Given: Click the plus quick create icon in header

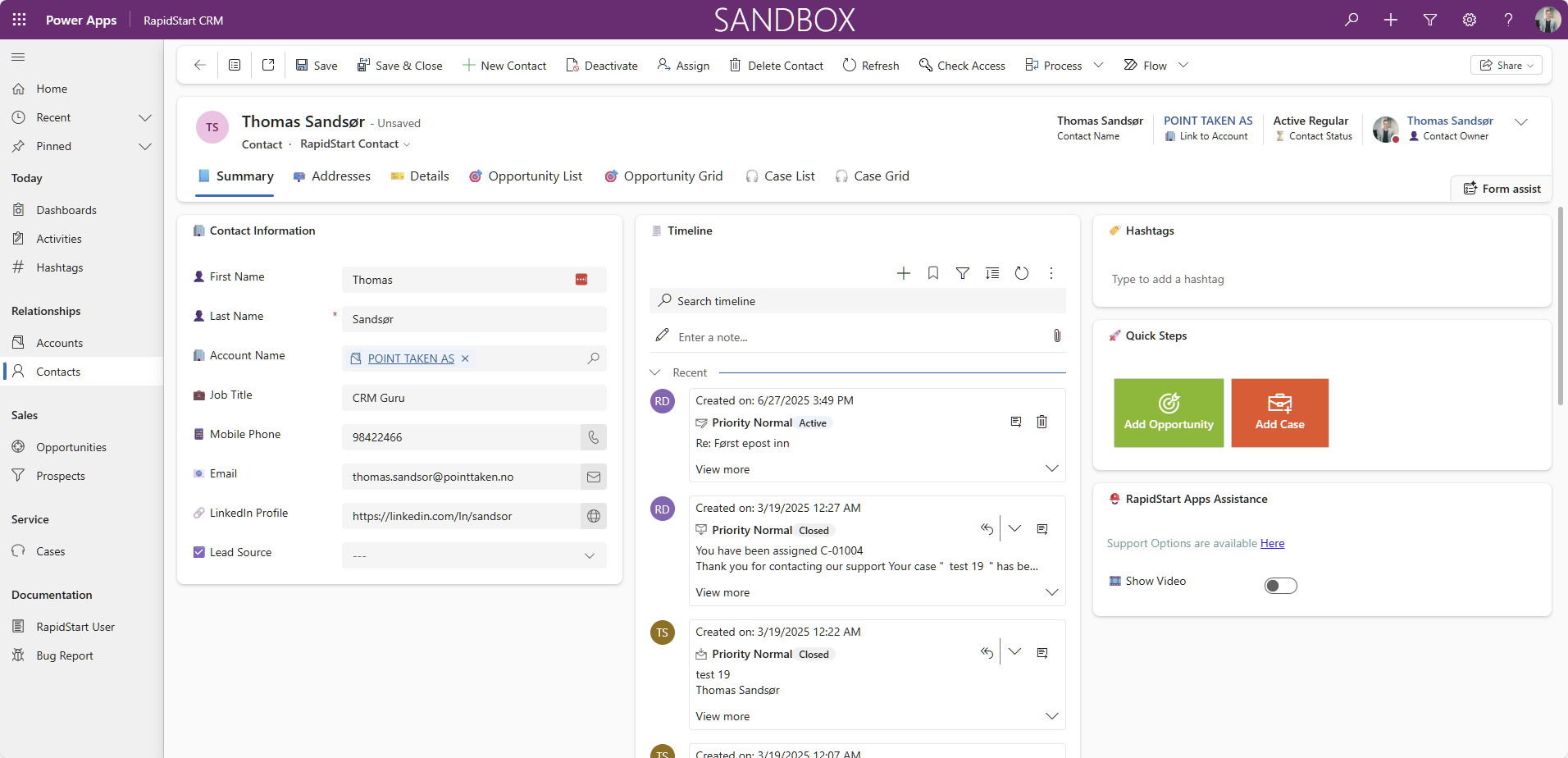Looking at the screenshot, I should (1391, 20).
